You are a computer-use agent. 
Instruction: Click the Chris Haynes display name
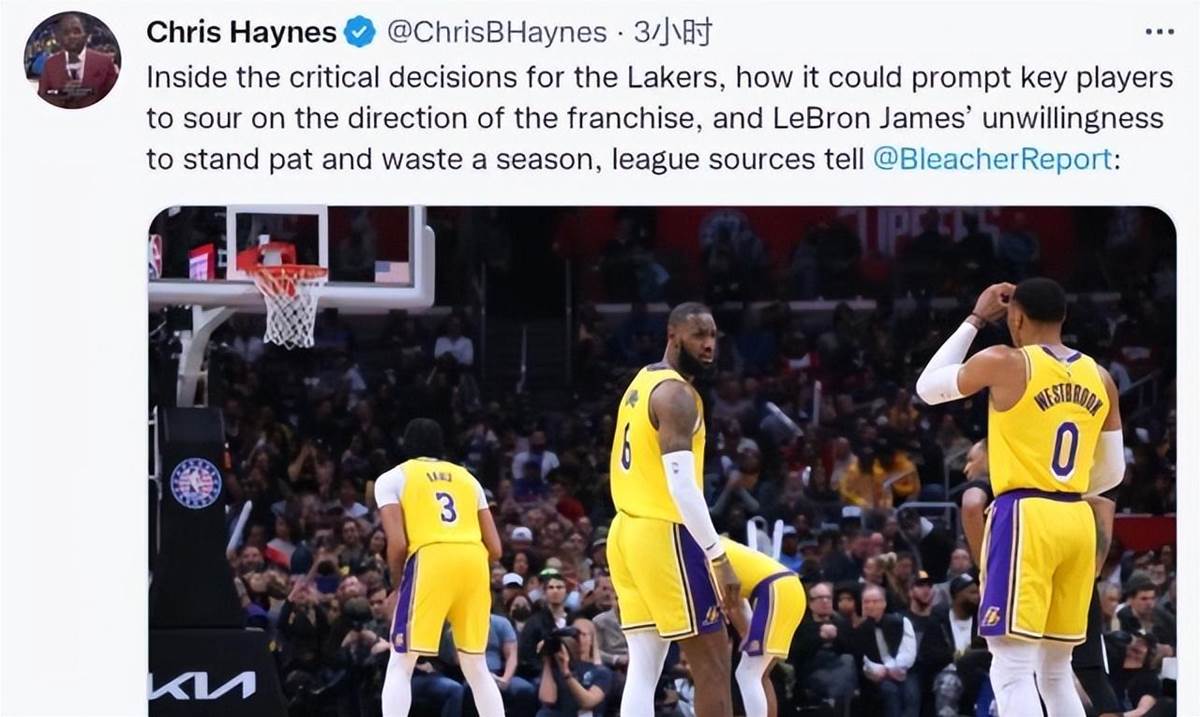click(x=241, y=33)
